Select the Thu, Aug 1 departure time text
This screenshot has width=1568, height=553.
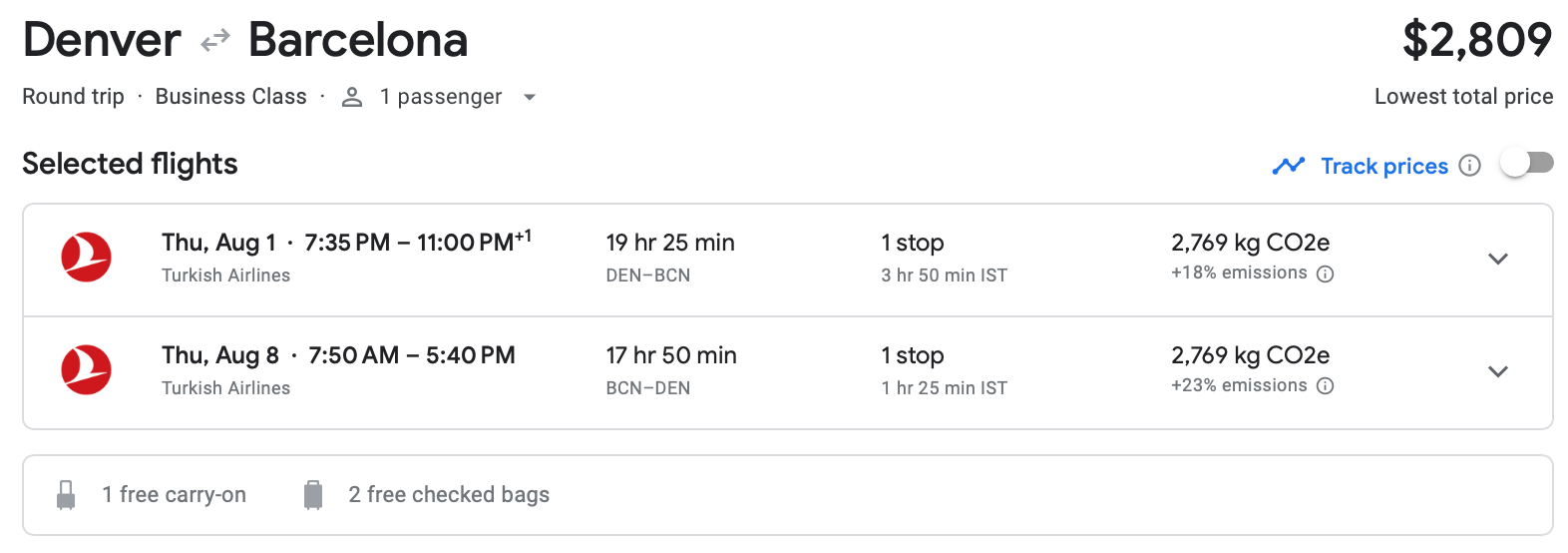(346, 243)
